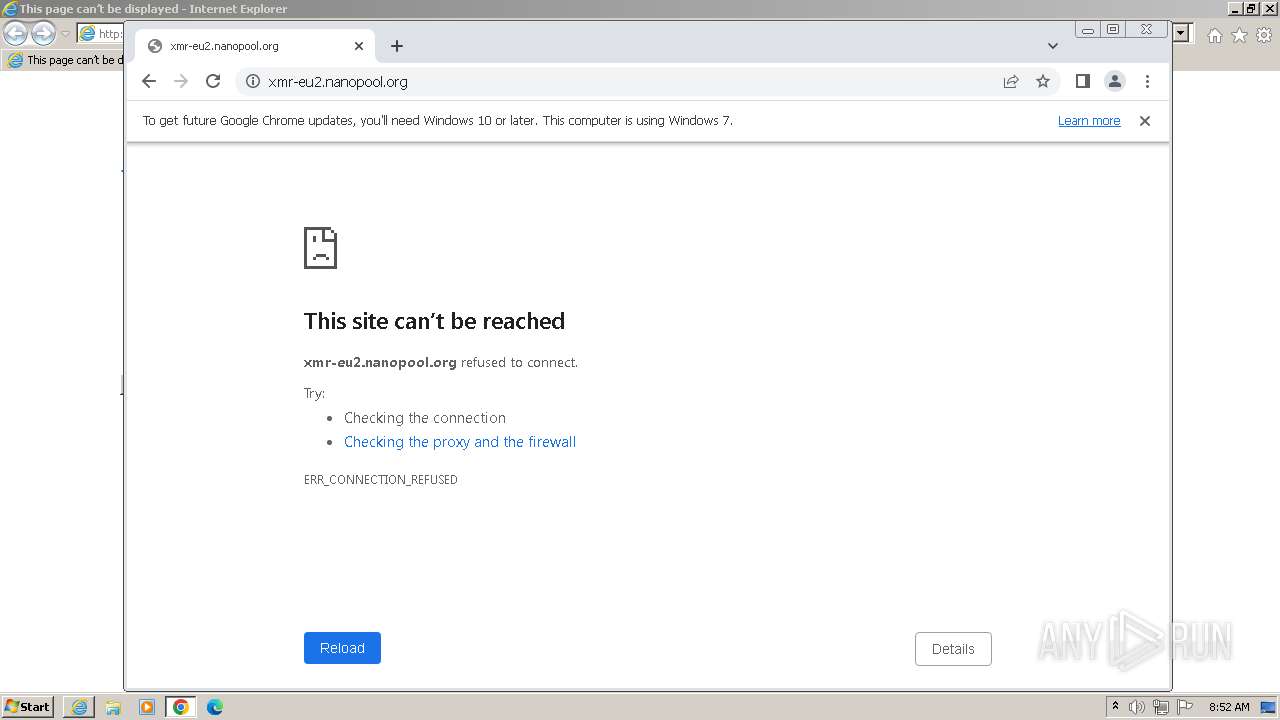
Task: Expand Internet Explorer address bar dropdown arrow
Action: pyautogui.click(x=1181, y=33)
